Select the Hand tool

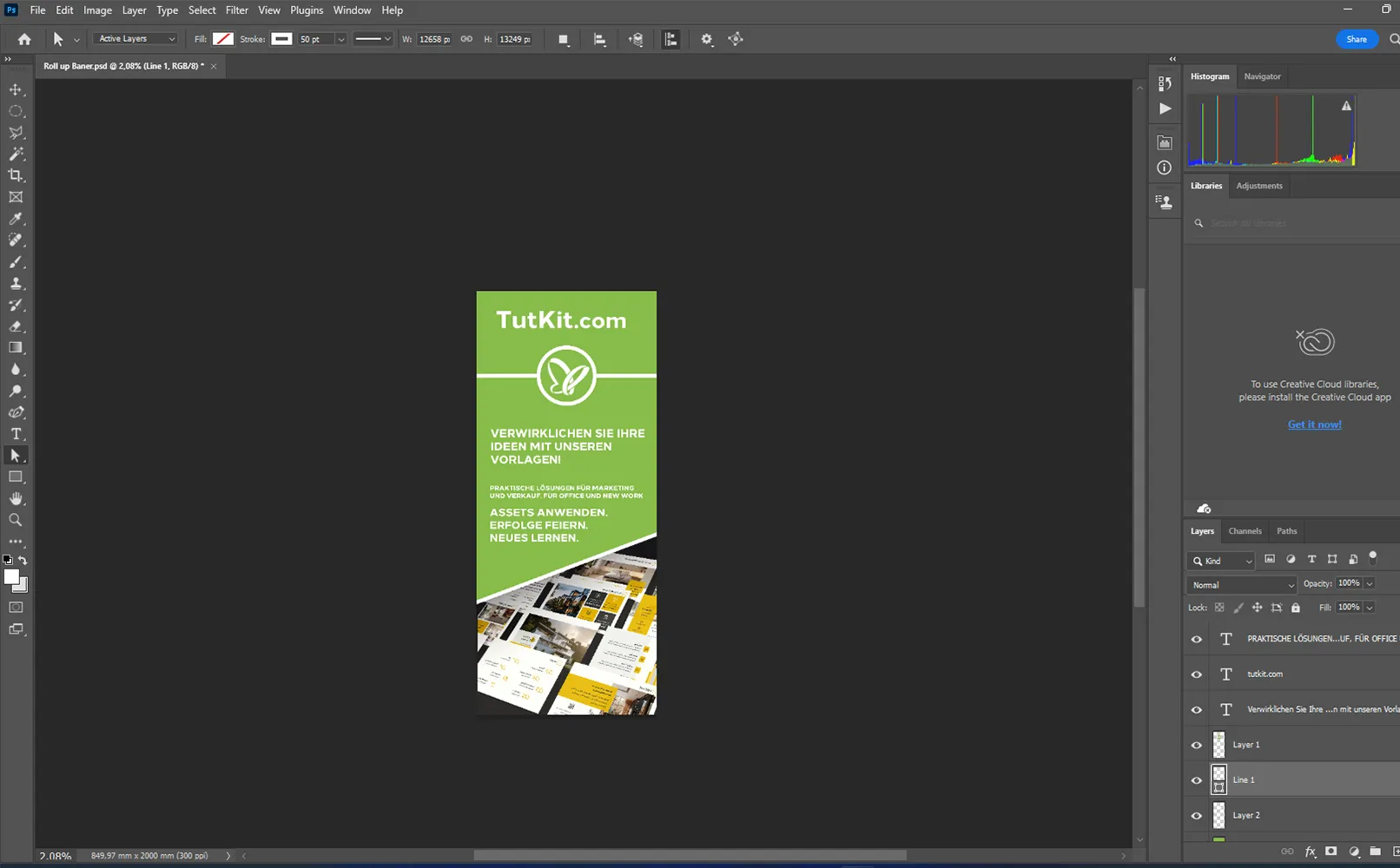(16, 498)
